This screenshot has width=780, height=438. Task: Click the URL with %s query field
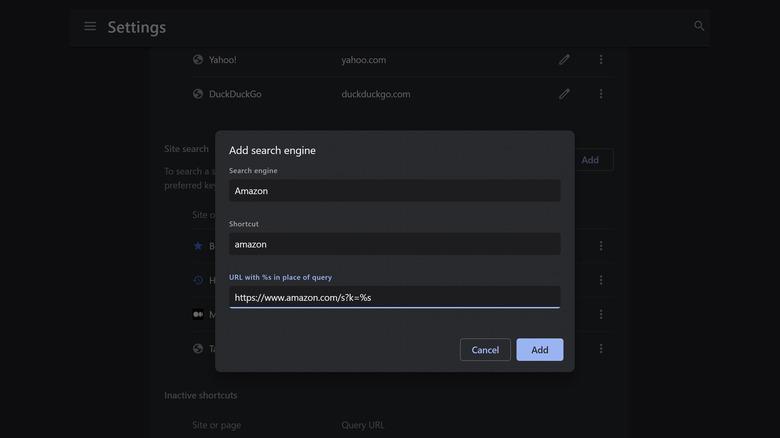click(x=394, y=297)
